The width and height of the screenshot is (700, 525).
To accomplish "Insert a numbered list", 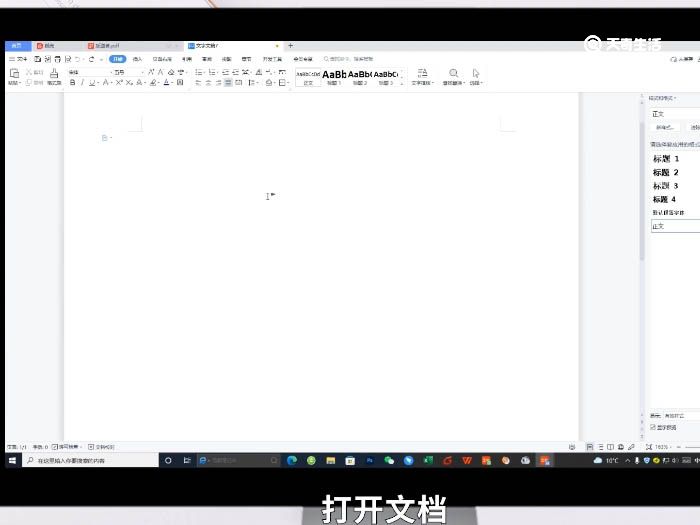I will coord(212,72).
